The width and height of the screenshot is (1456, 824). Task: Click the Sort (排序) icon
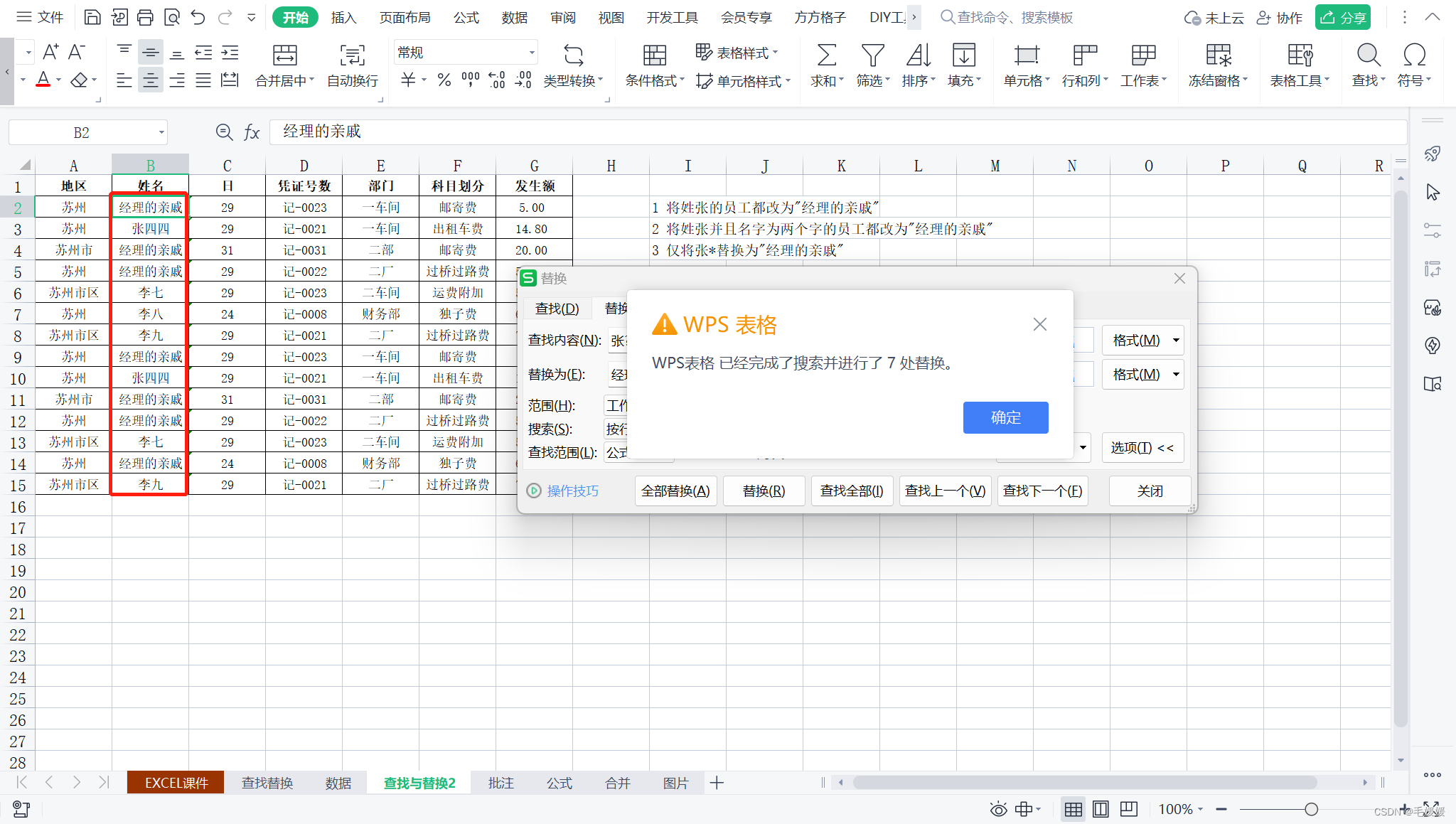click(918, 55)
